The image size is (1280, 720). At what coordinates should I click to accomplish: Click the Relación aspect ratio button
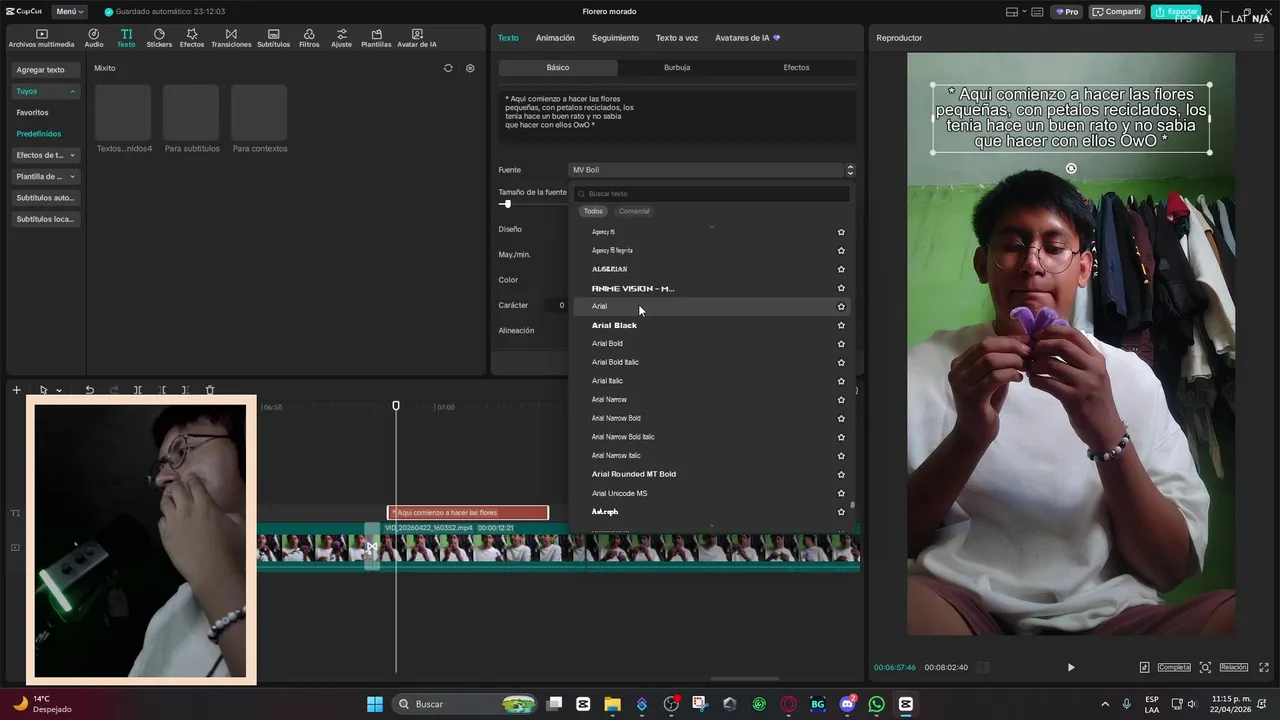point(1233,667)
